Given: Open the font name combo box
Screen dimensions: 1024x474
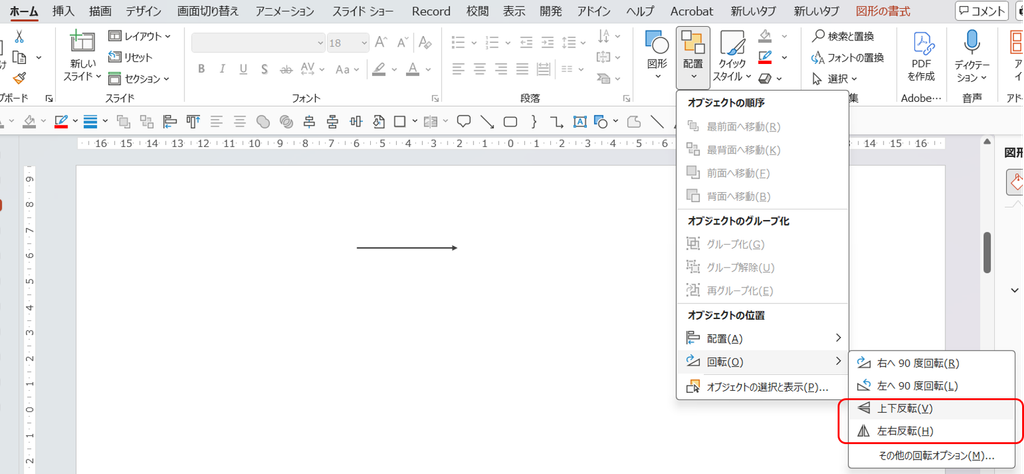Looking at the screenshot, I should [258, 43].
